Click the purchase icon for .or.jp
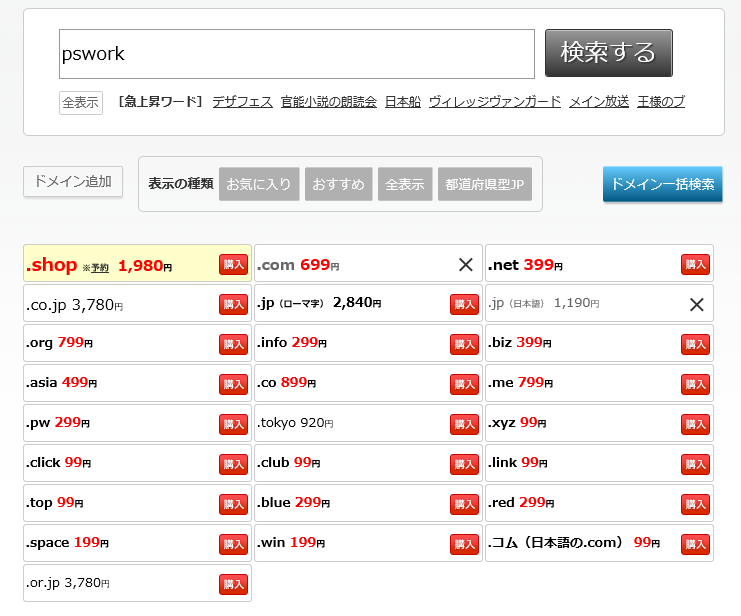The width and height of the screenshot is (741, 616). (233, 584)
